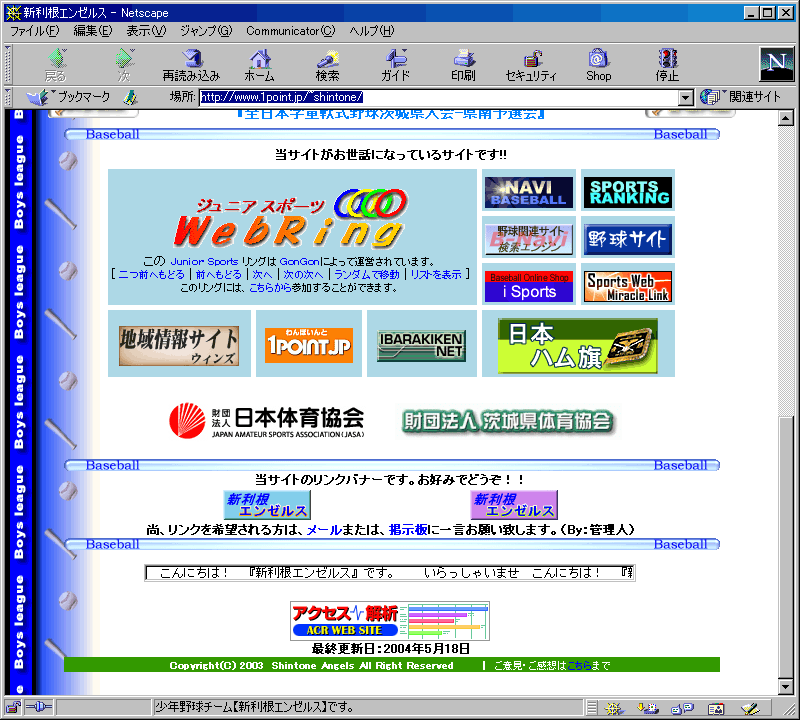Screen dimensions: 800x720
Task: Open the SPORTS RANKING banner
Action: (x=628, y=192)
